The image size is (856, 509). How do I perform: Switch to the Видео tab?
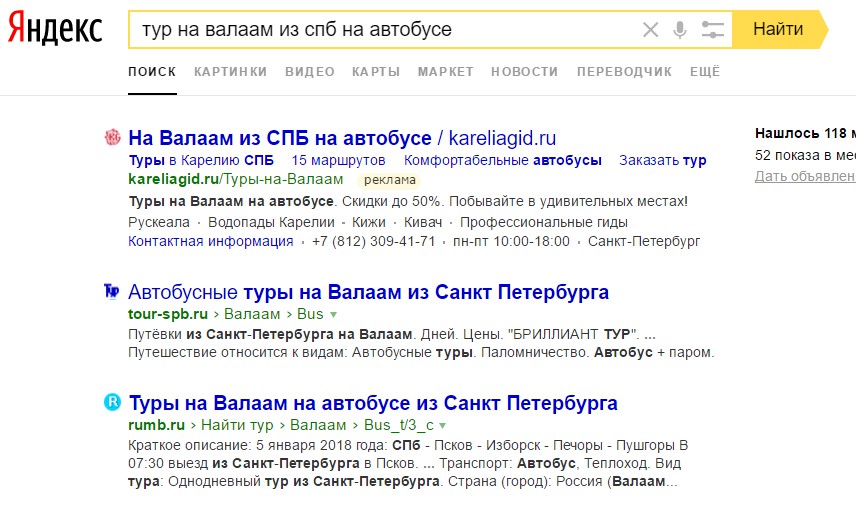[310, 72]
